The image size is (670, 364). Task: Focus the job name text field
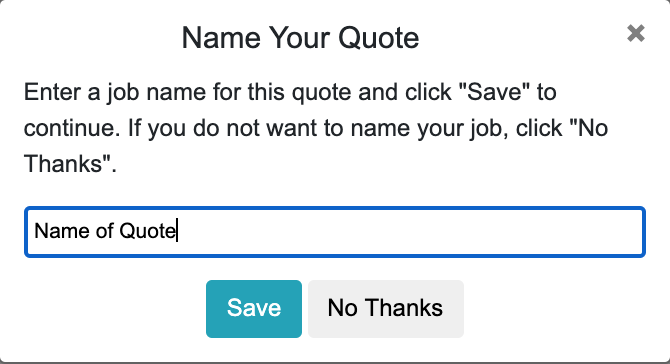(335, 232)
